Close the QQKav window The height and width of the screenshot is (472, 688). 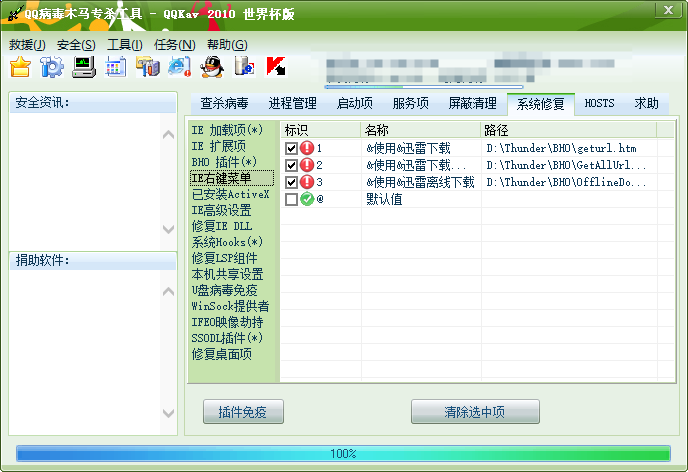[668, 10]
